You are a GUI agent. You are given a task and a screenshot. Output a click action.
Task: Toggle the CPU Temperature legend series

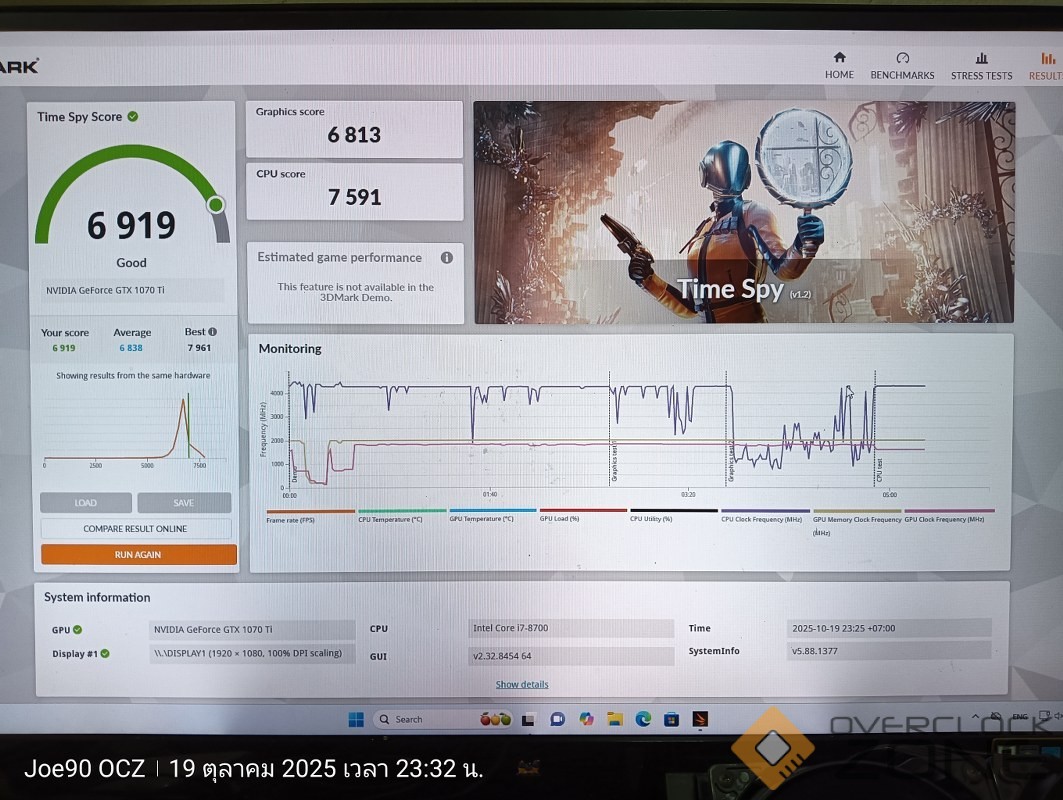[x=401, y=516]
